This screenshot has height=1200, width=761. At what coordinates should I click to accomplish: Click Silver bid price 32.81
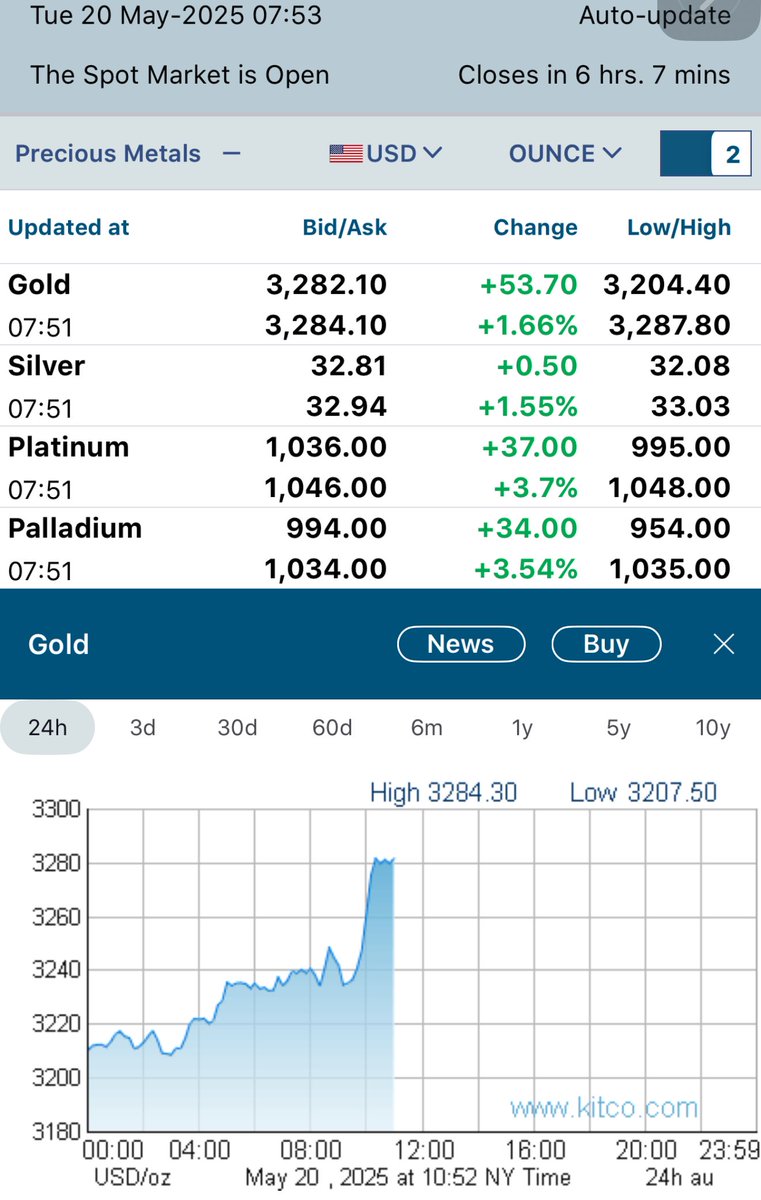coord(348,366)
